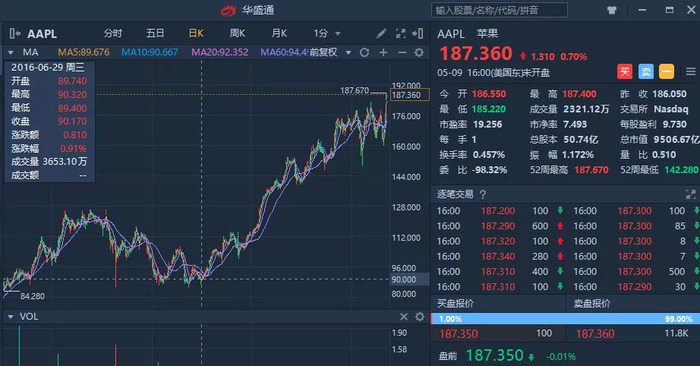Open the 前复权 adjustment dropdown

pyautogui.click(x=330, y=53)
